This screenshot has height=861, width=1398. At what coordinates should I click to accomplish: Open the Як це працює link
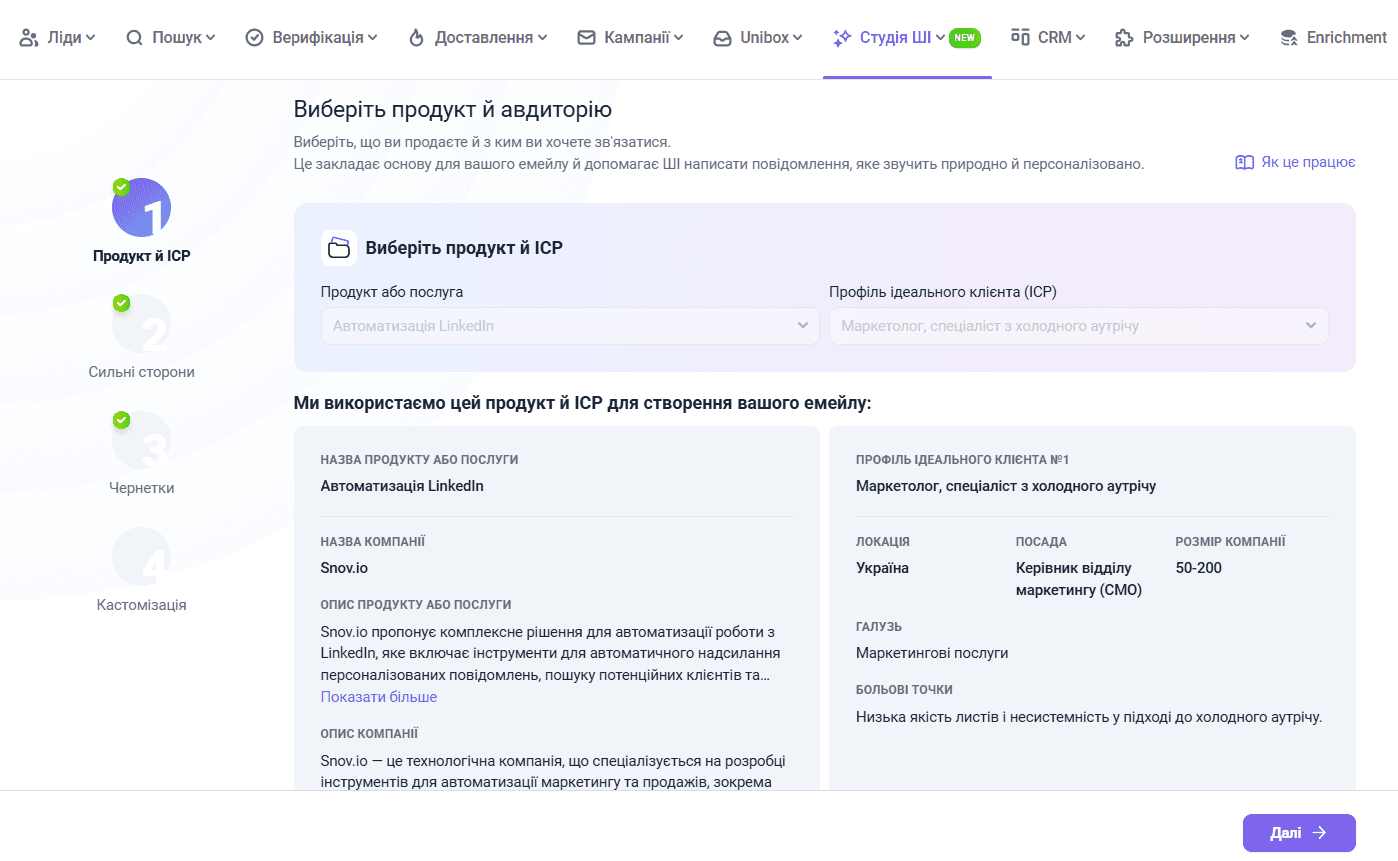(1296, 162)
